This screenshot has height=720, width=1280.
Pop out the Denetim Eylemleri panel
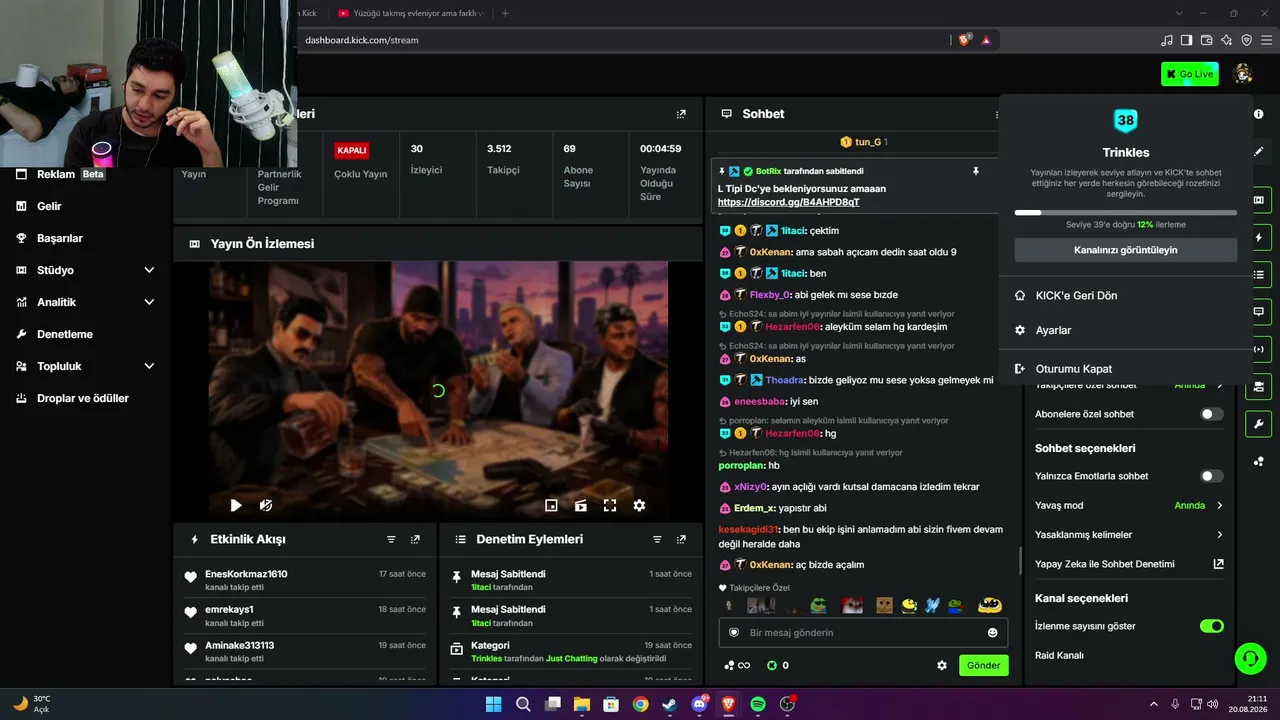click(682, 540)
